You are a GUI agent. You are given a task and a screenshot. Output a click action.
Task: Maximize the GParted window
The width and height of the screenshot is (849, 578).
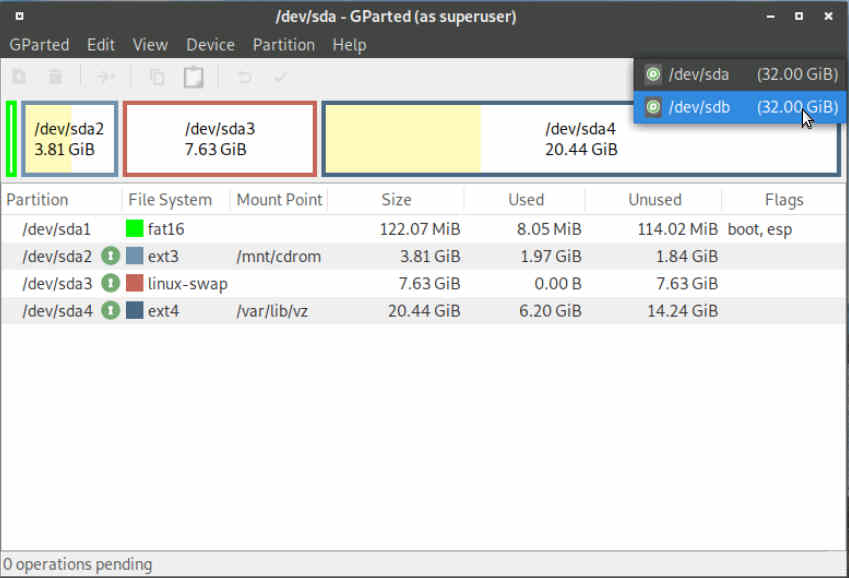pyautogui.click(x=799, y=16)
